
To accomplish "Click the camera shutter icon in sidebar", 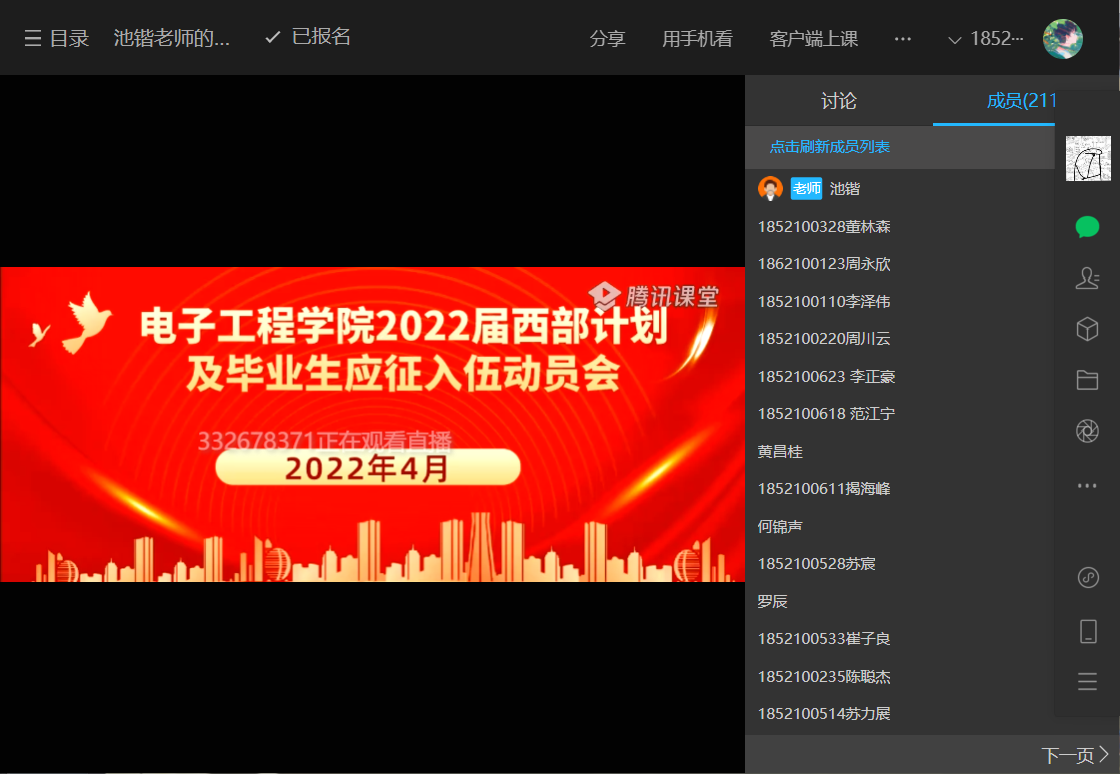I will (x=1087, y=431).
